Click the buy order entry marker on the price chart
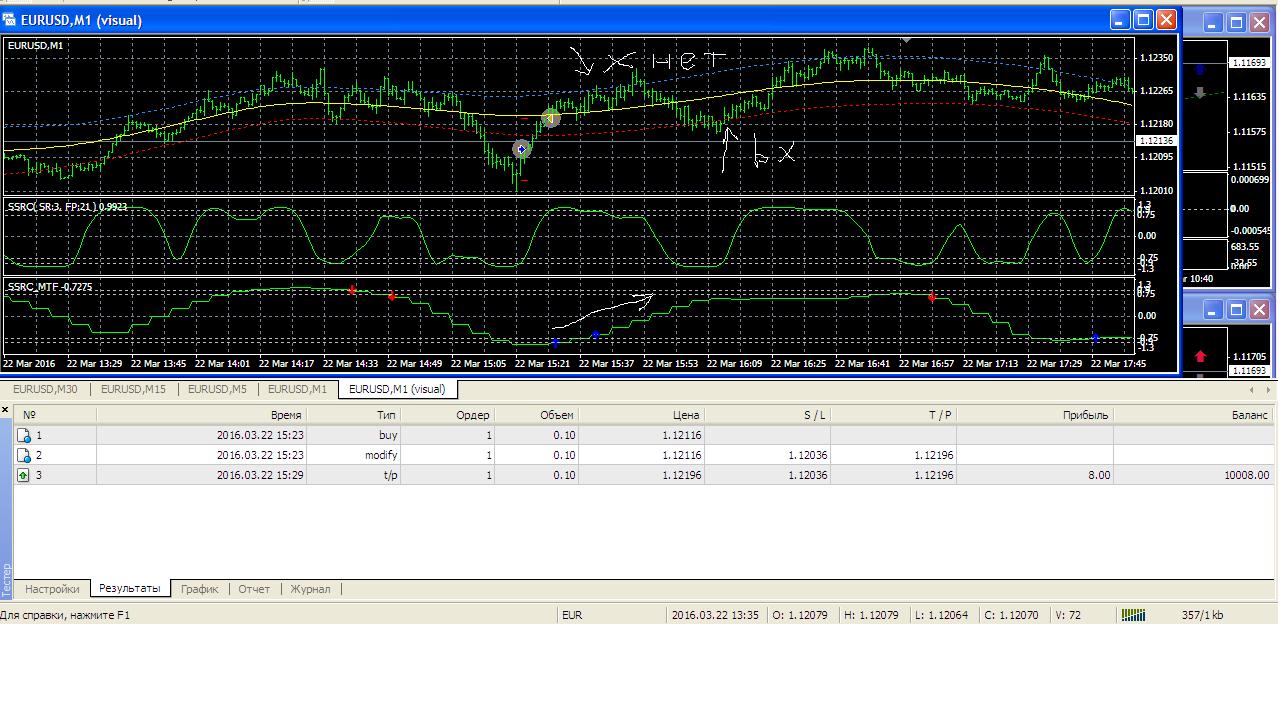 (521, 149)
